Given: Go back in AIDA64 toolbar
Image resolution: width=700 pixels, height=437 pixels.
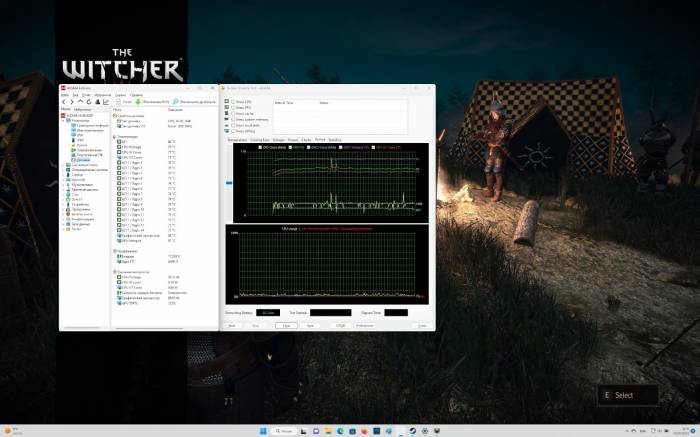Looking at the screenshot, I should (x=64, y=102).
